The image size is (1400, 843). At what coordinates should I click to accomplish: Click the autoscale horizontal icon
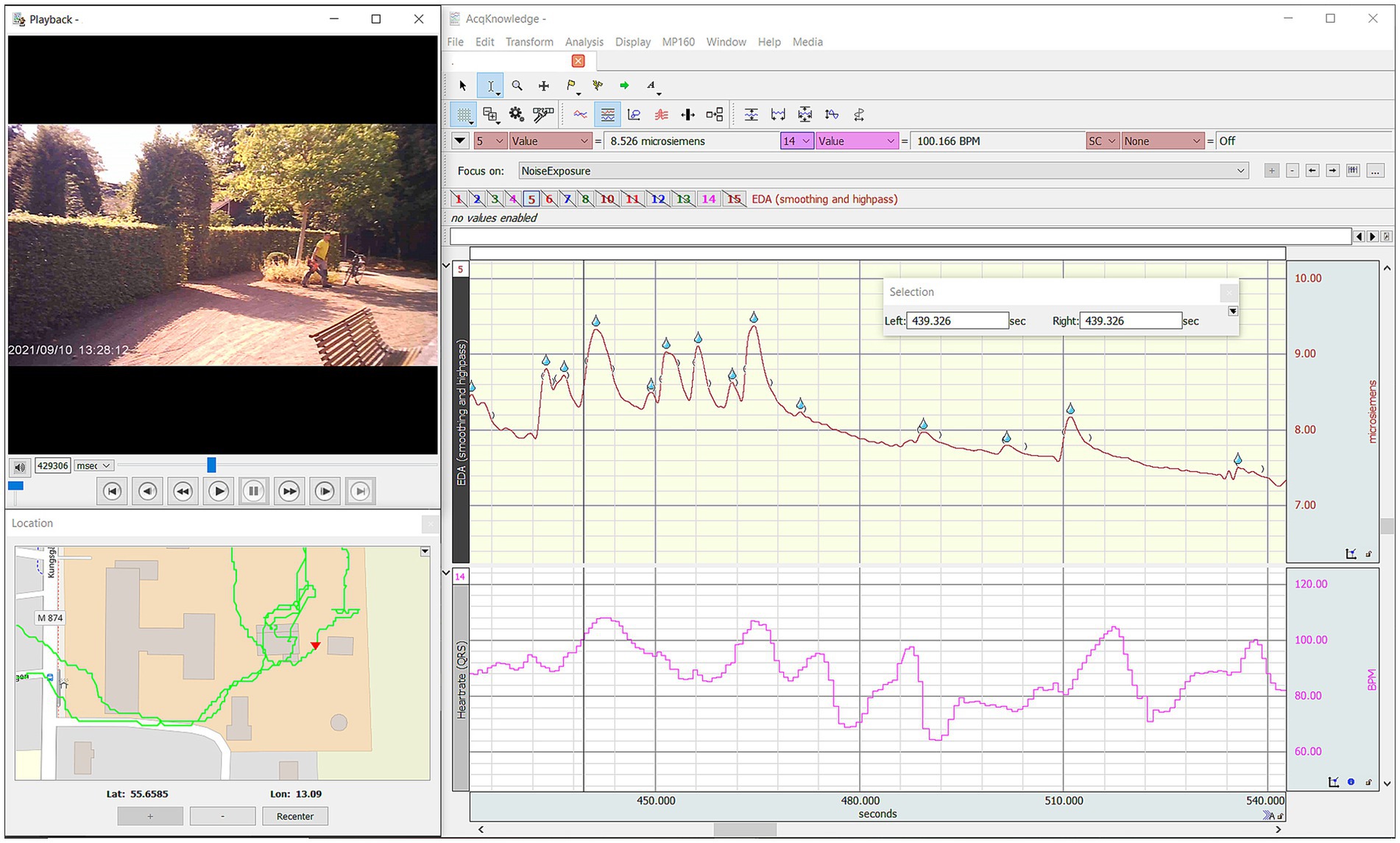[x=778, y=115]
